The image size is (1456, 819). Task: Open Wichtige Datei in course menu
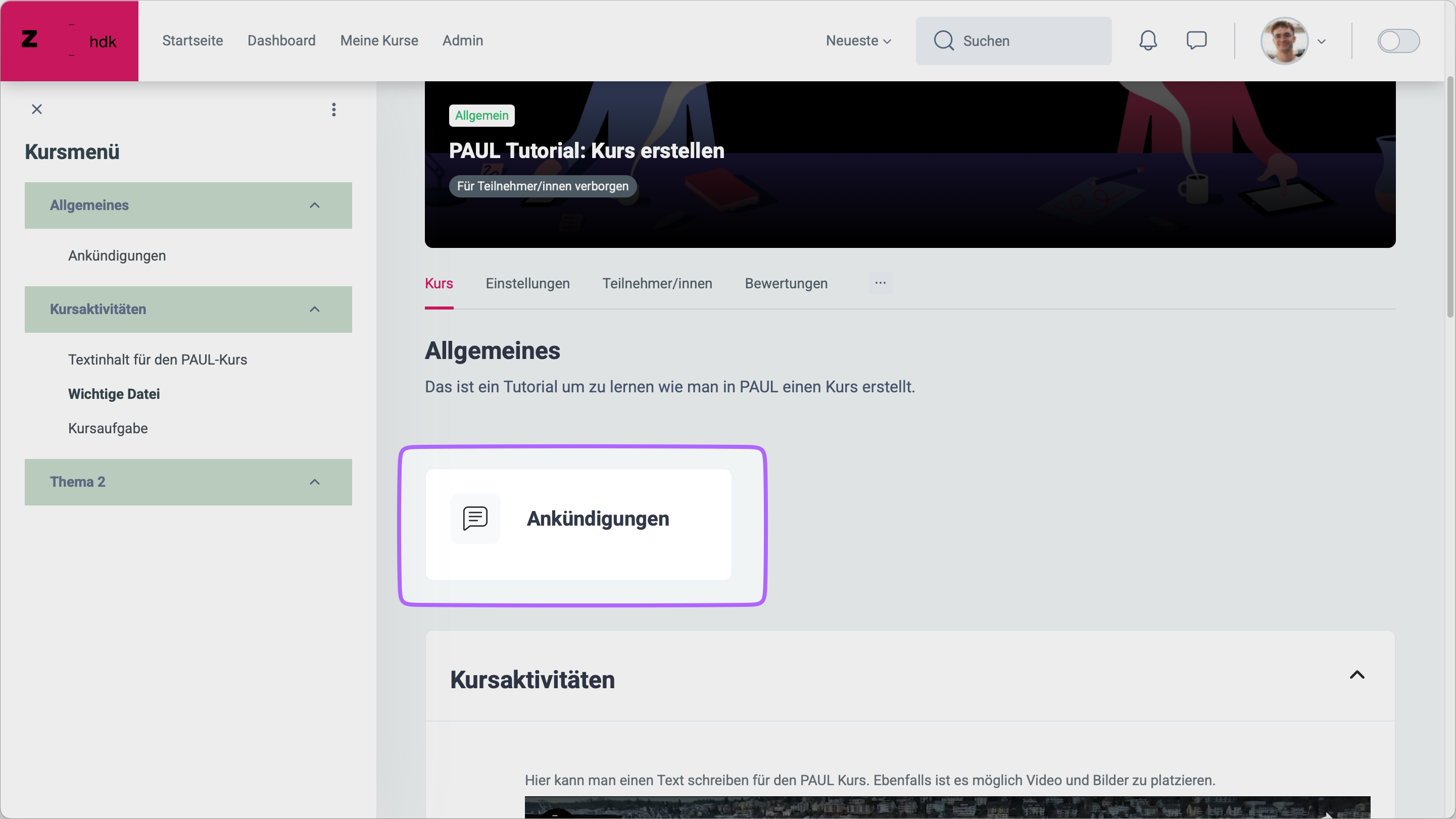pos(114,394)
